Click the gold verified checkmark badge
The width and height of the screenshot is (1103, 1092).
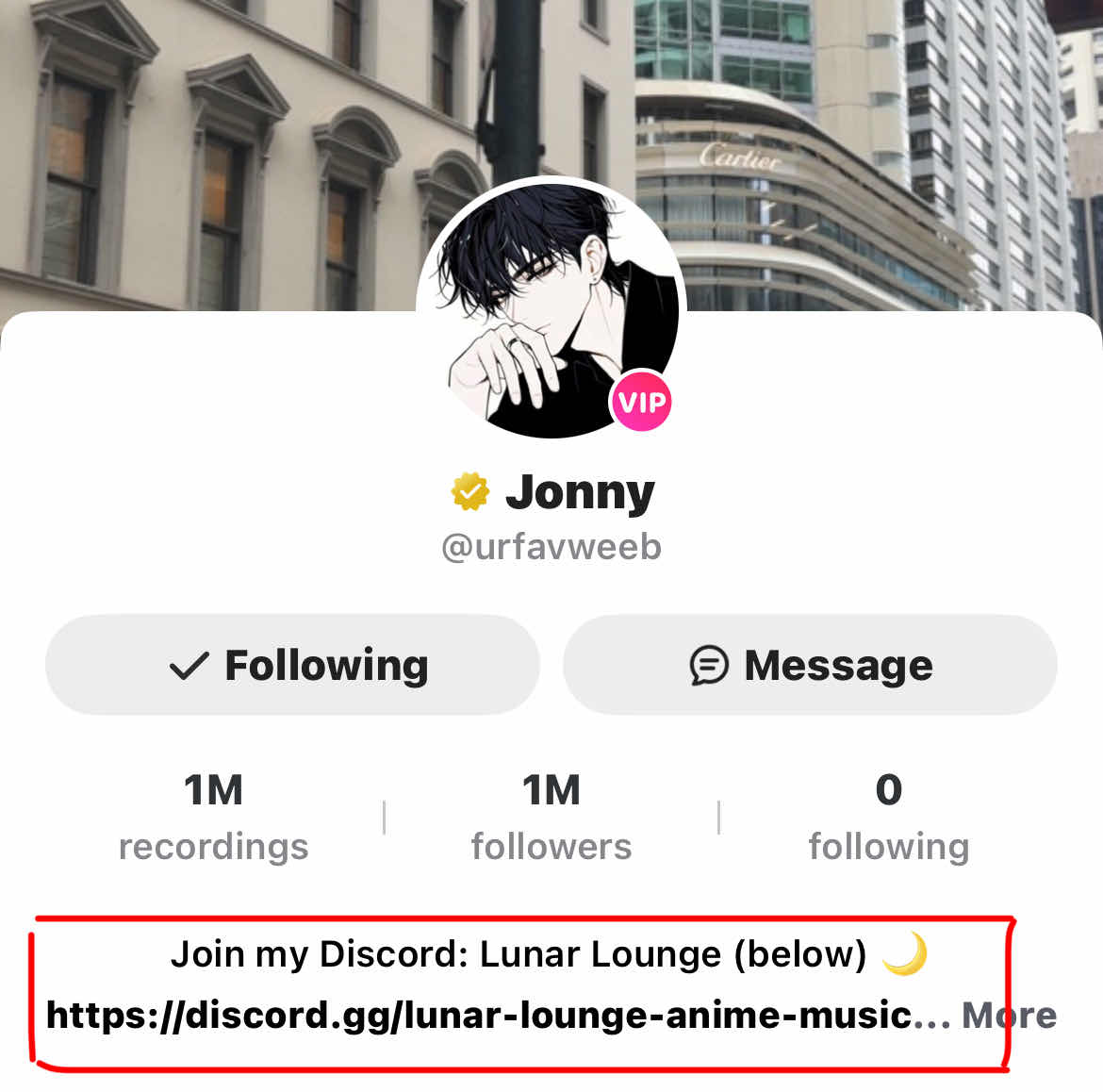[469, 491]
